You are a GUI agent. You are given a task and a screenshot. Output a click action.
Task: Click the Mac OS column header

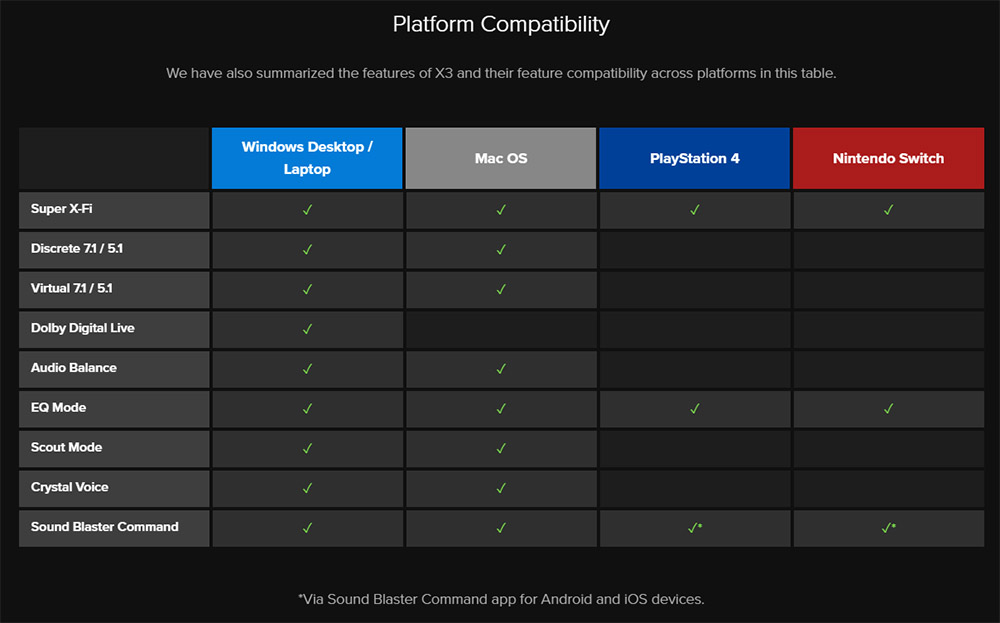coord(501,158)
